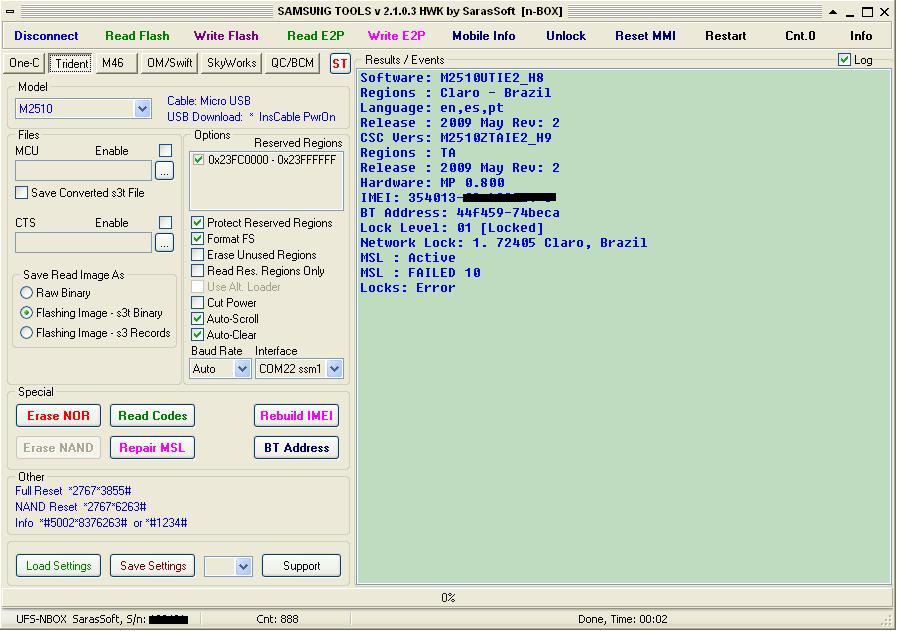The height and width of the screenshot is (631, 897).
Task: Toggle the Format FS checkbox
Action: click(x=198, y=239)
